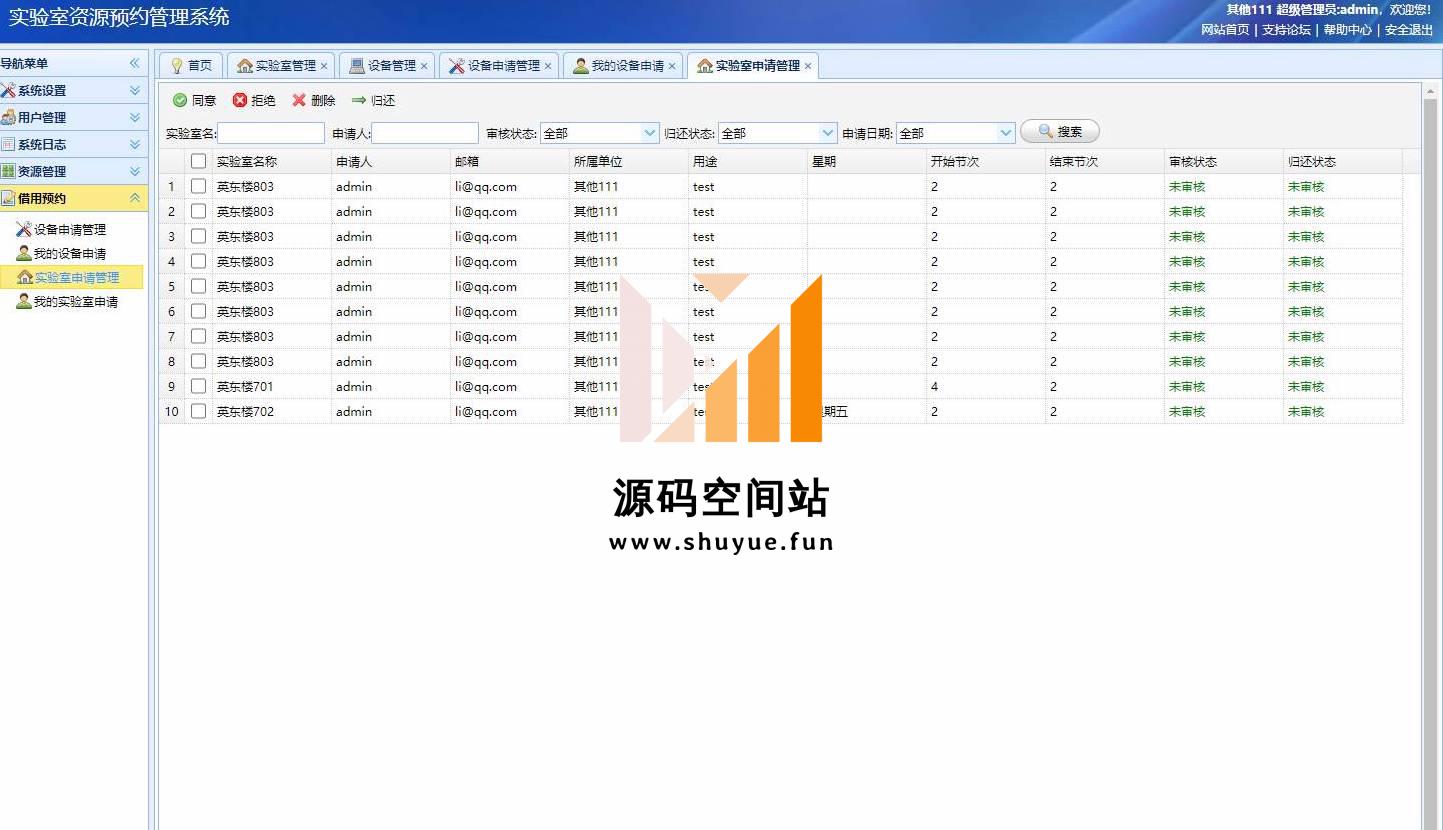
Task: Click the 归还 return arrow icon
Action: [359, 100]
